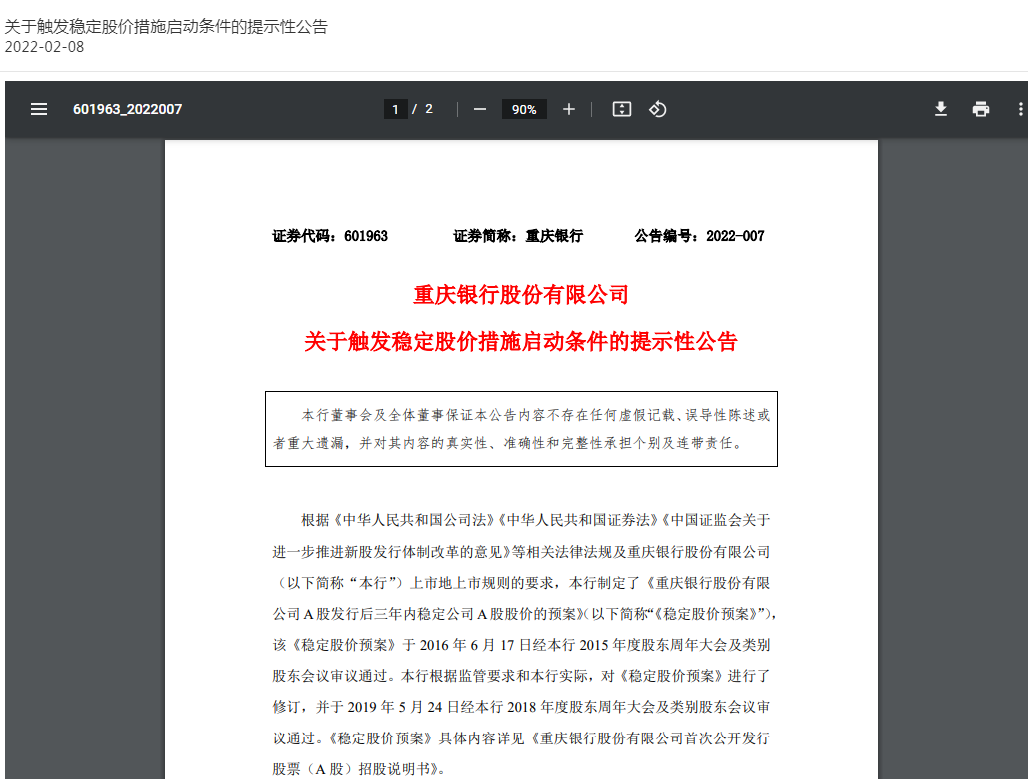Click the page heading 关于触发稳定股价措施启动条件的提示性公告
This screenshot has height=779, width=1028.
[166, 27]
